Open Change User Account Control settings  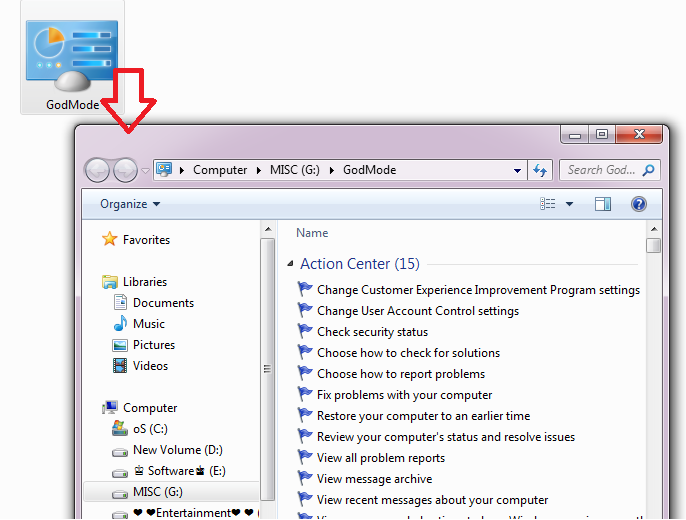[418, 311]
